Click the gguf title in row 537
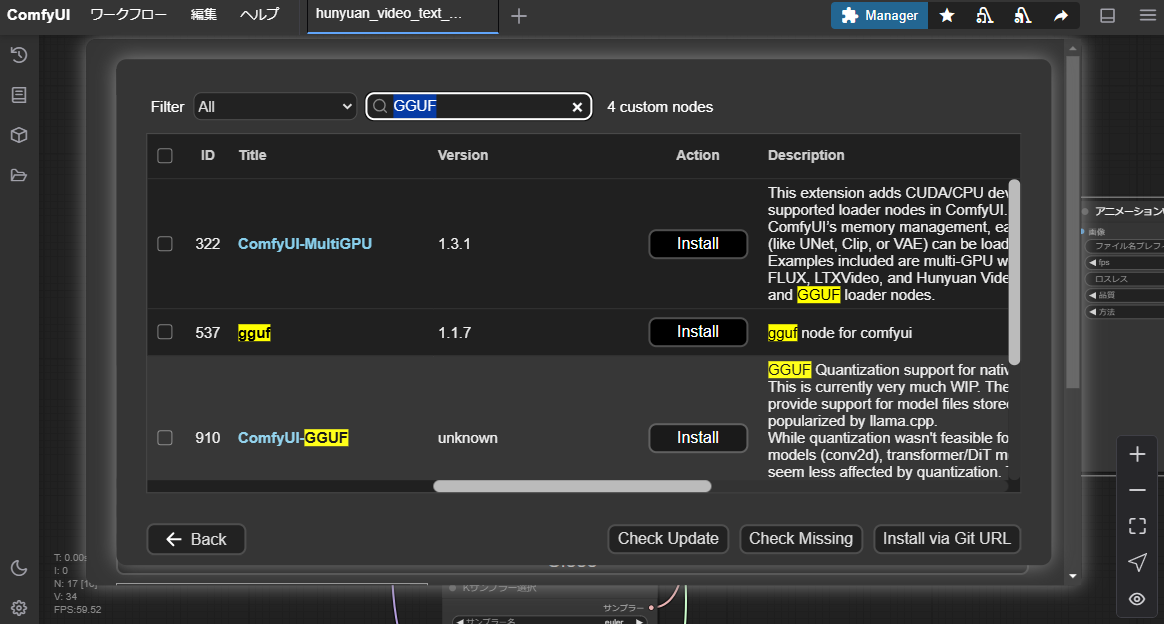This screenshot has height=624, width=1164. (254, 332)
